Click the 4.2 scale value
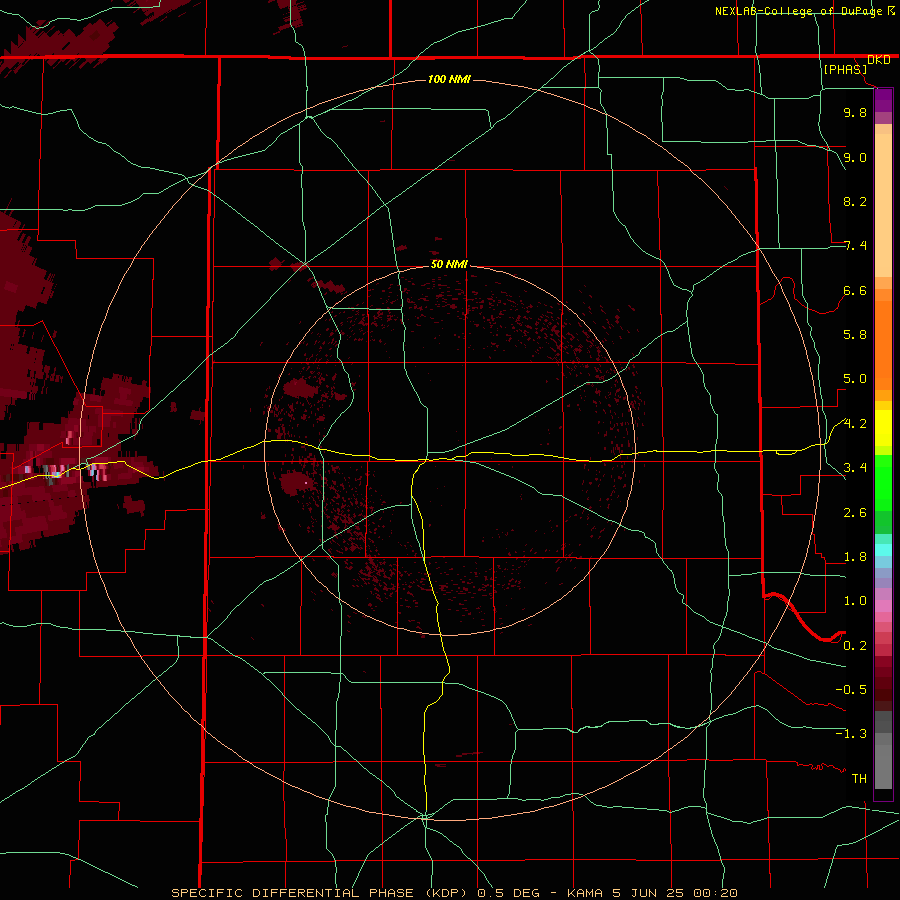 855,424
